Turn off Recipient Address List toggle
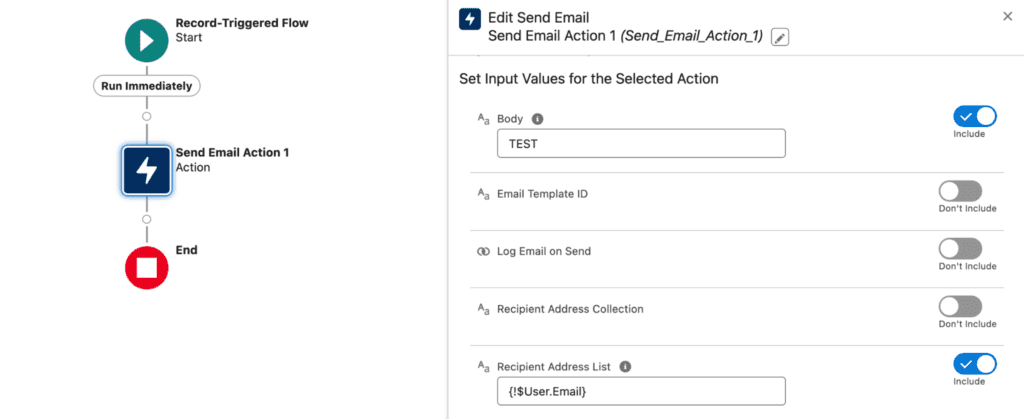The height and width of the screenshot is (419, 1024). pos(975,364)
